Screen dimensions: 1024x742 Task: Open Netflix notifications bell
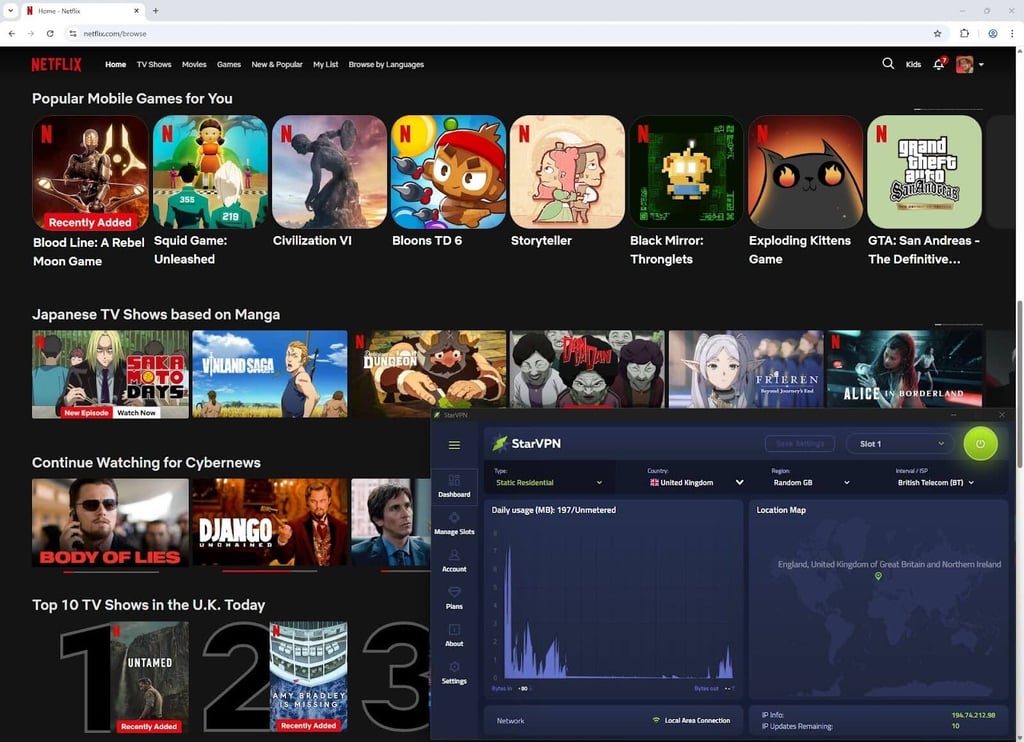[938, 64]
